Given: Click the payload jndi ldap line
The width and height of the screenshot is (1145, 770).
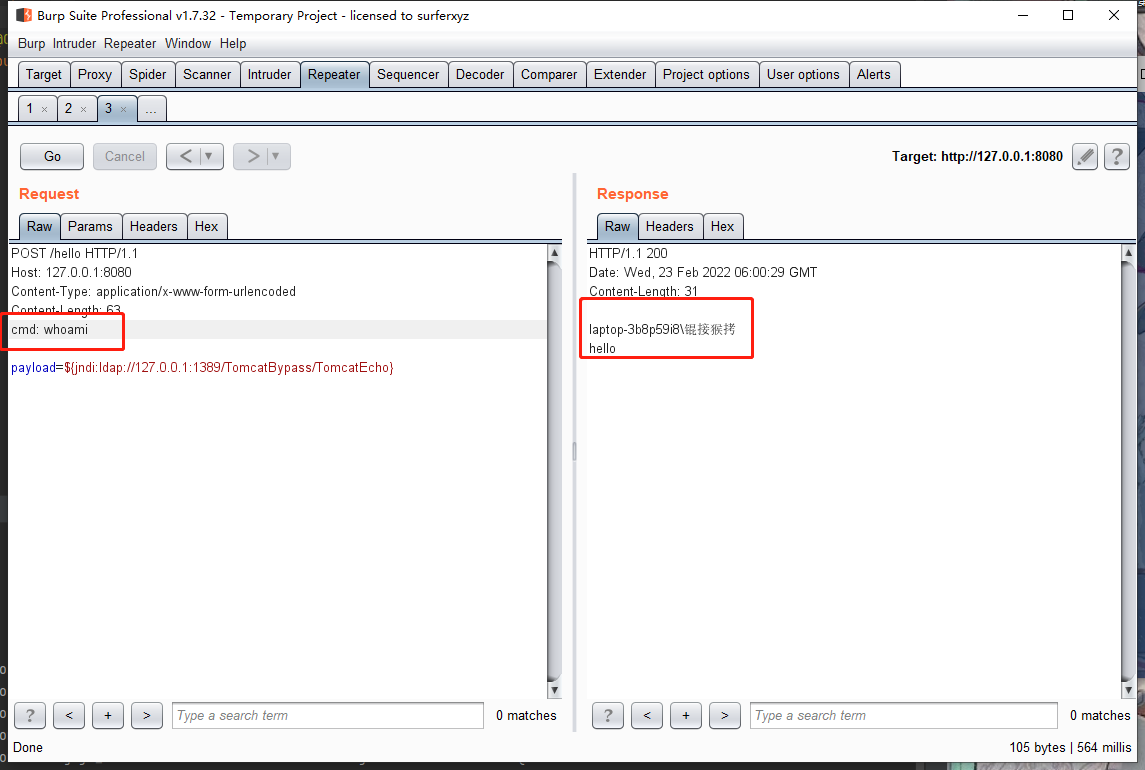Looking at the screenshot, I should point(202,367).
